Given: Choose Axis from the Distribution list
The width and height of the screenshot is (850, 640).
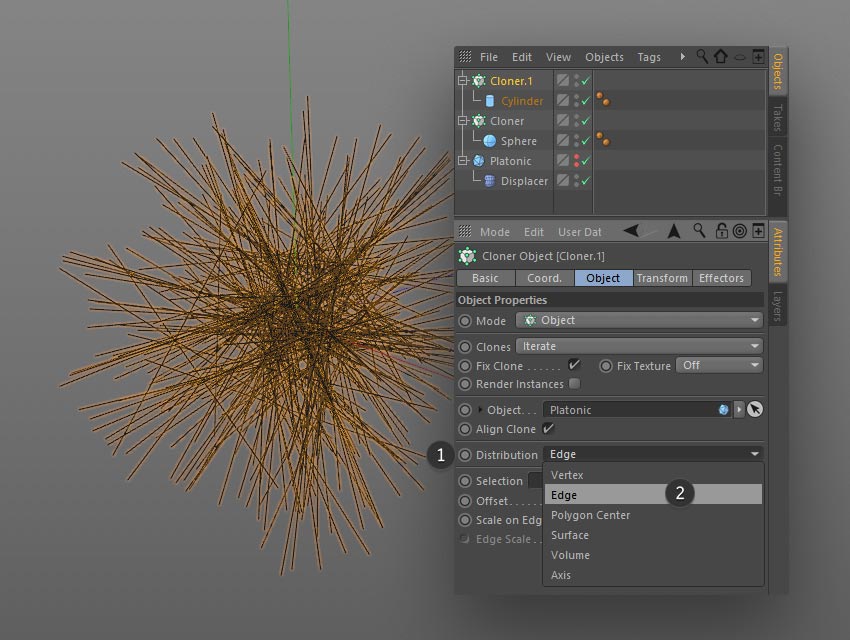Looking at the screenshot, I should 653,575.
